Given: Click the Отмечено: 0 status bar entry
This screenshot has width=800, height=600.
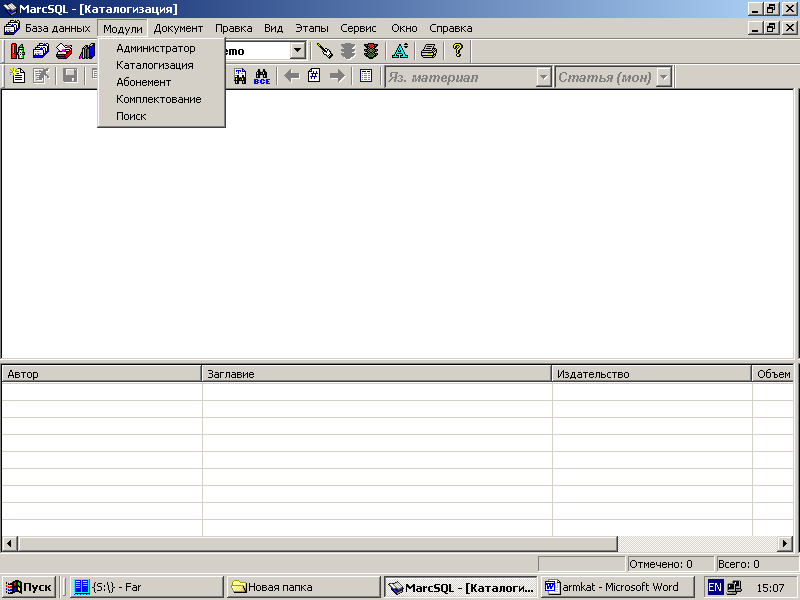Looking at the screenshot, I should (x=669, y=564).
